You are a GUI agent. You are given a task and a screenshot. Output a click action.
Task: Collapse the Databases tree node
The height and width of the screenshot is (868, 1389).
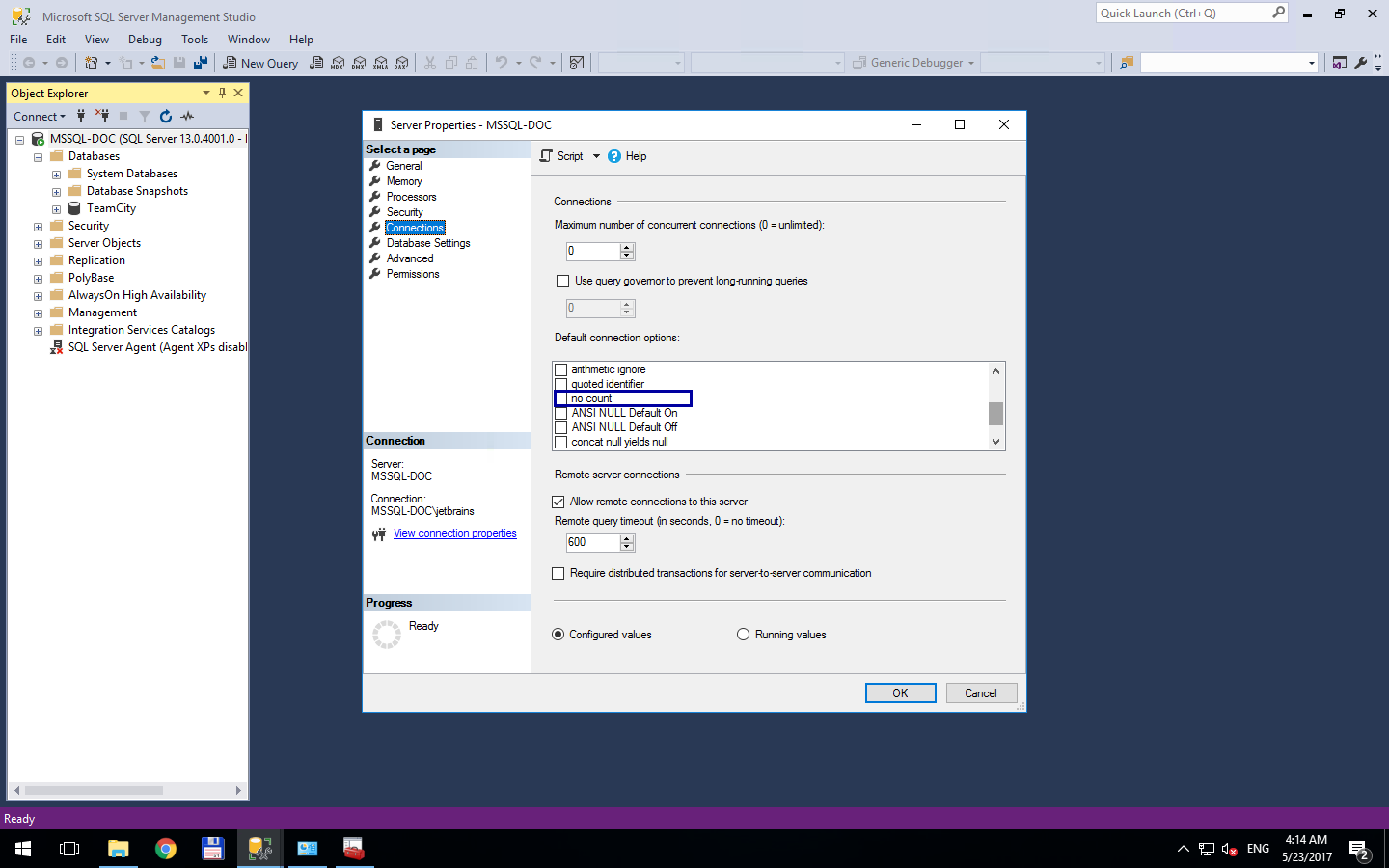[x=38, y=157]
